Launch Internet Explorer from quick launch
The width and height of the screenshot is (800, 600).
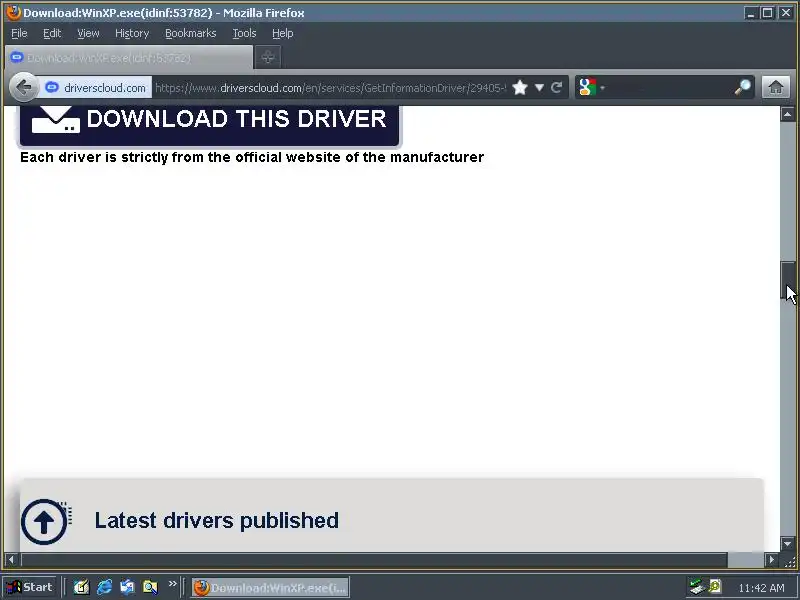click(105, 587)
